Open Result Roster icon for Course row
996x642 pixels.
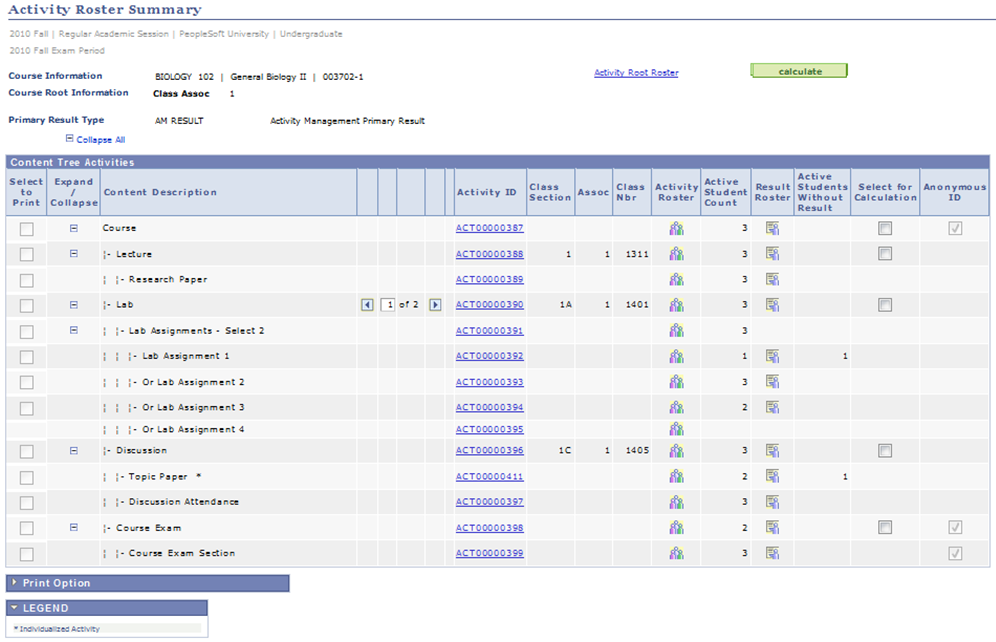point(772,229)
